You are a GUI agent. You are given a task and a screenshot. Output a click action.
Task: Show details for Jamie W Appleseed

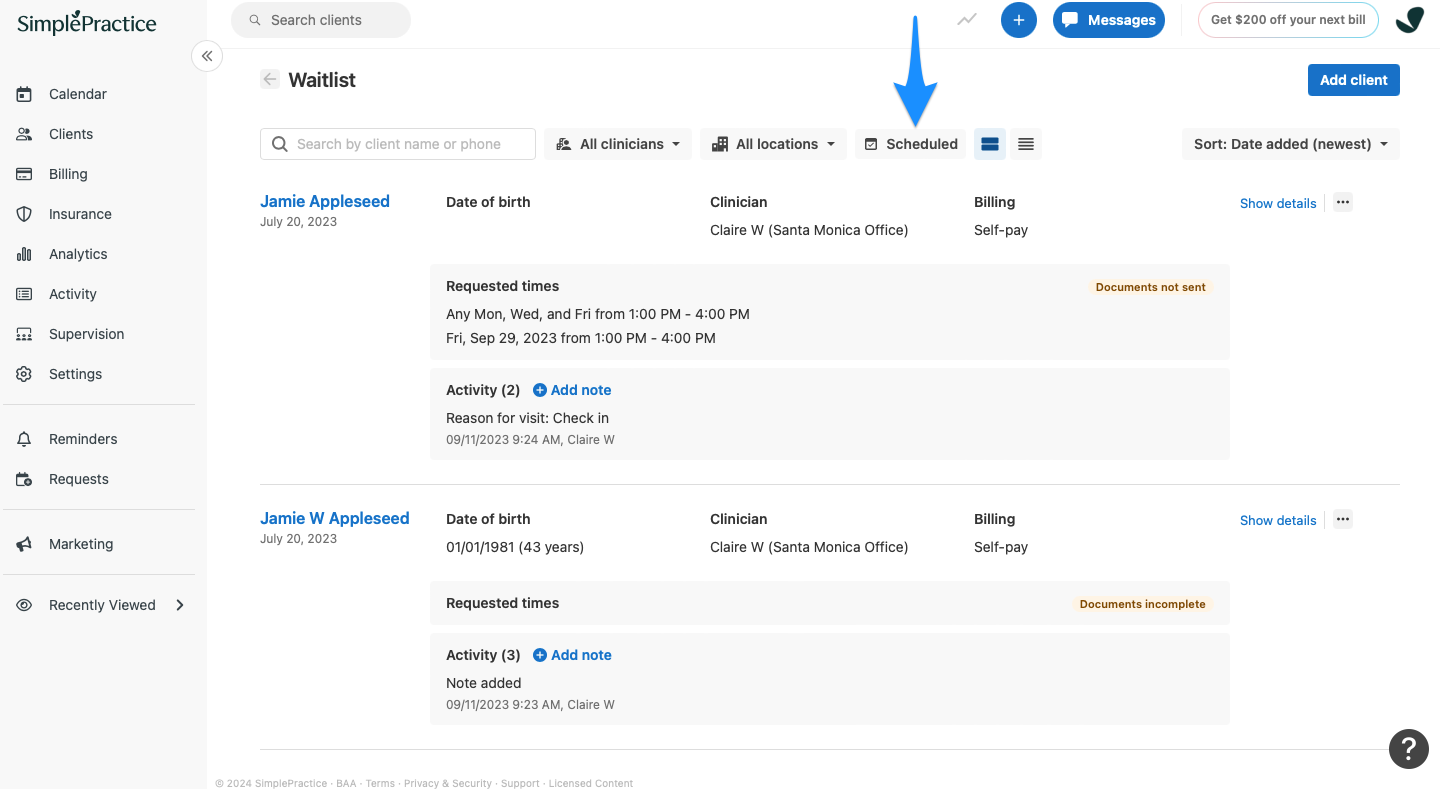tap(1278, 520)
